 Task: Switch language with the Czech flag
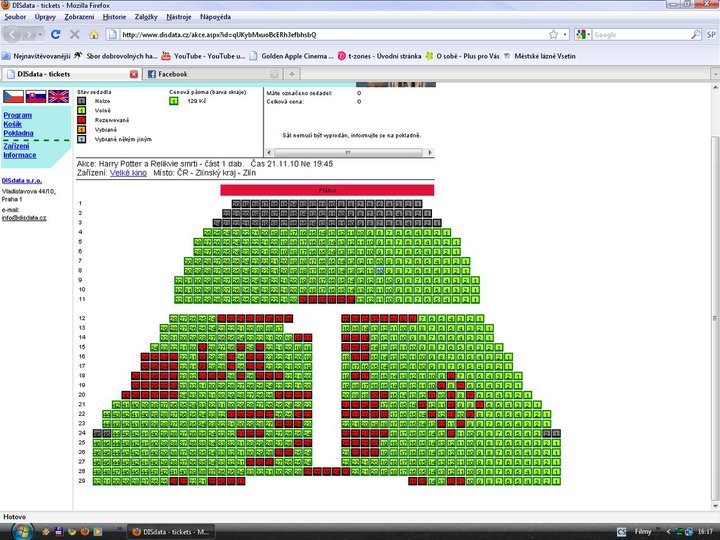[13, 96]
